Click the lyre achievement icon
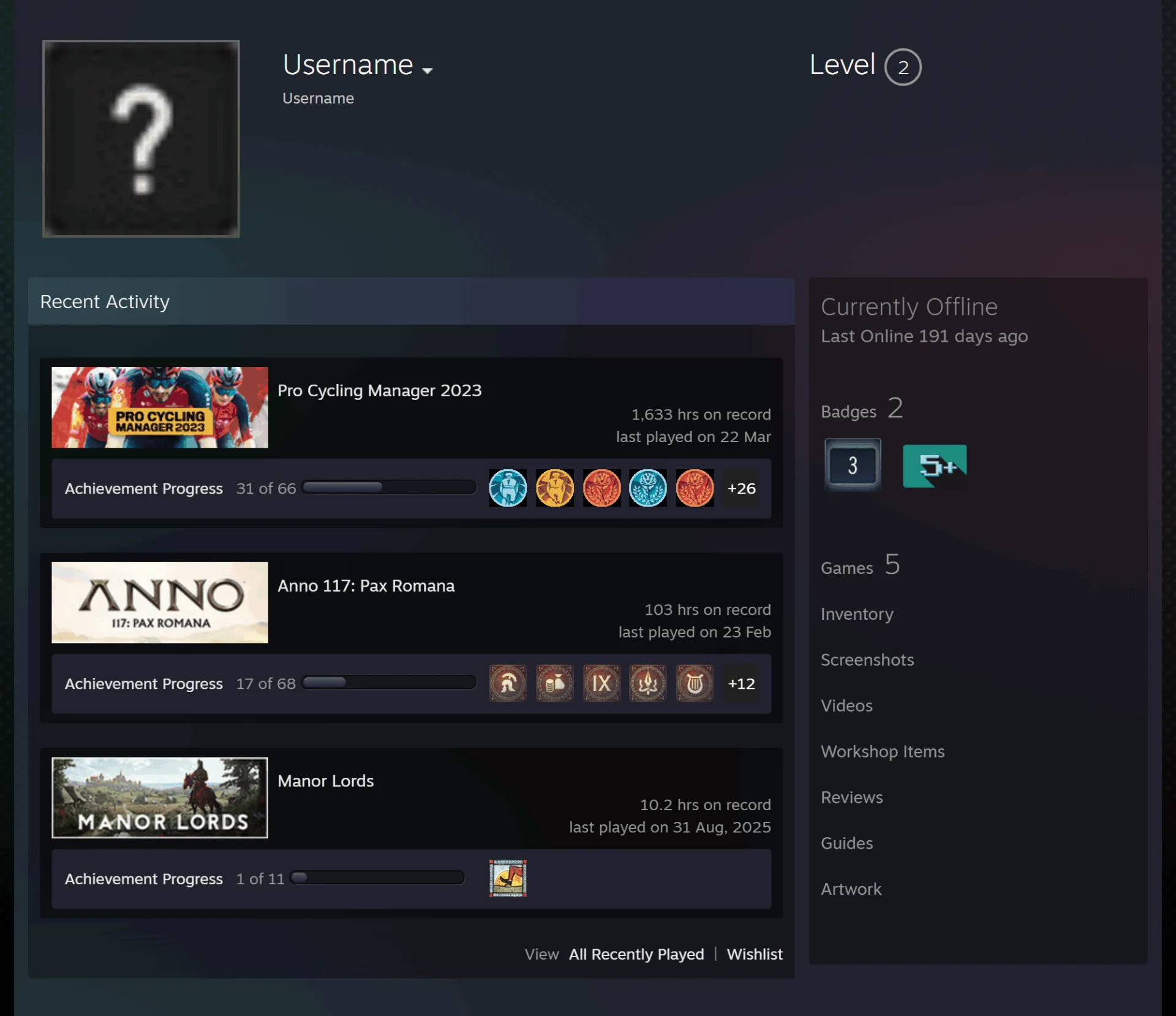 tap(695, 683)
